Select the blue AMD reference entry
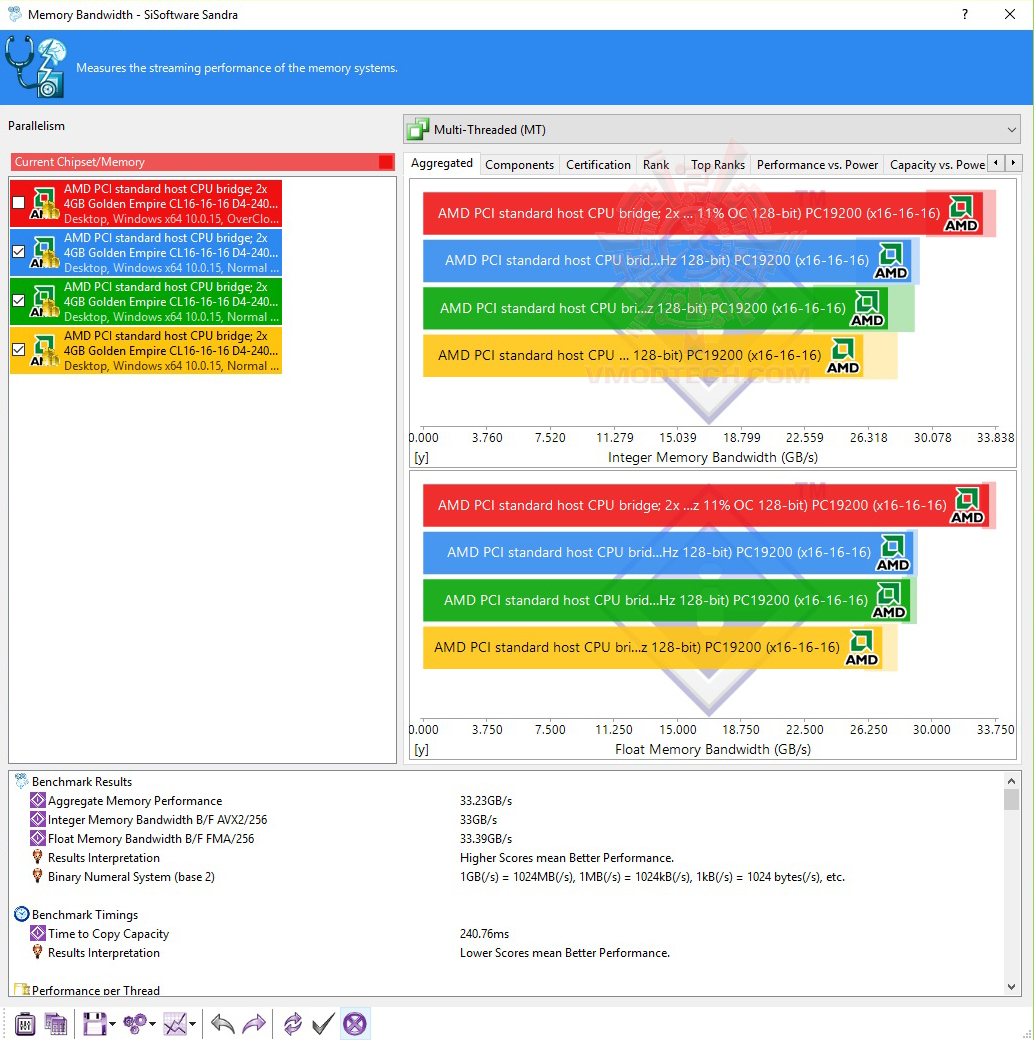Viewport: 1034px width, 1040px height. [146, 253]
